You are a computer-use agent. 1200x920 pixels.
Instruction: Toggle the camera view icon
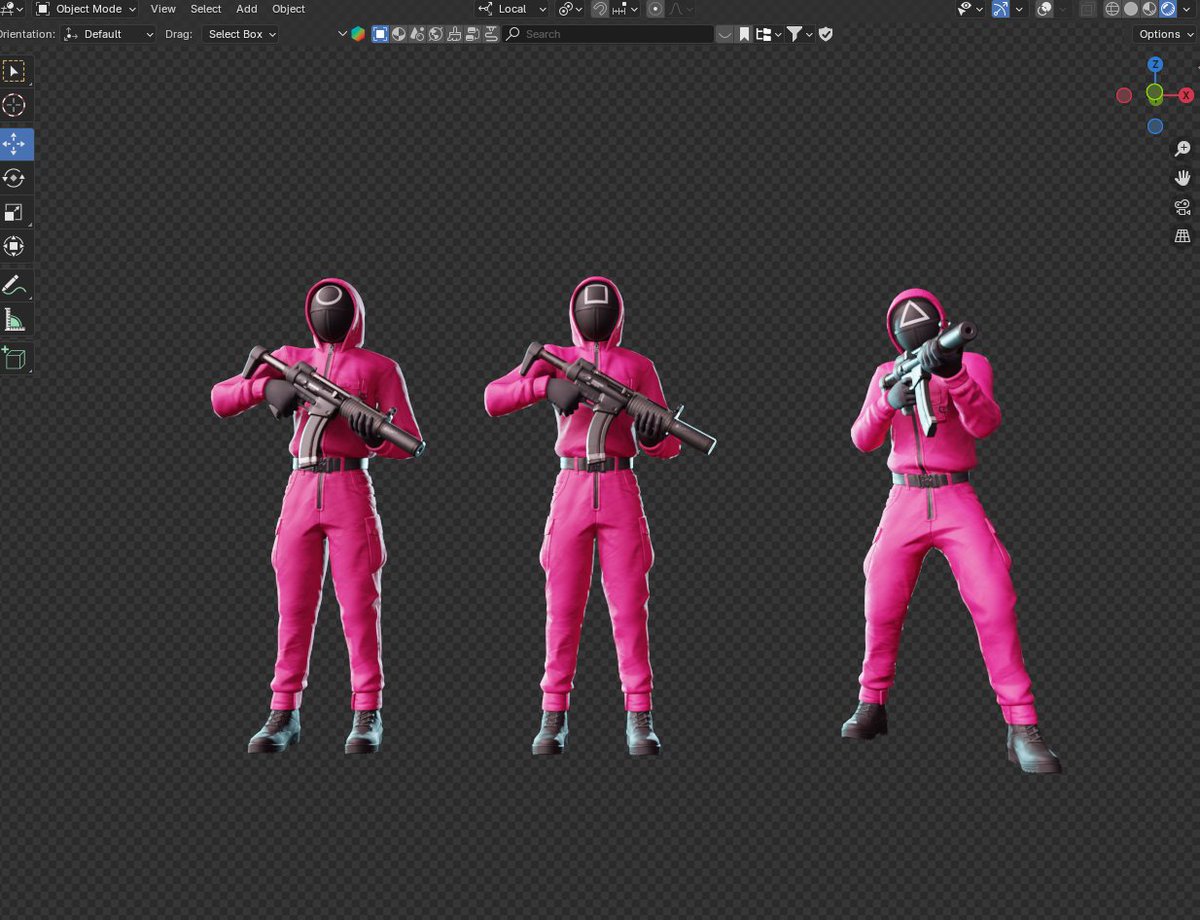pyautogui.click(x=1182, y=207)
